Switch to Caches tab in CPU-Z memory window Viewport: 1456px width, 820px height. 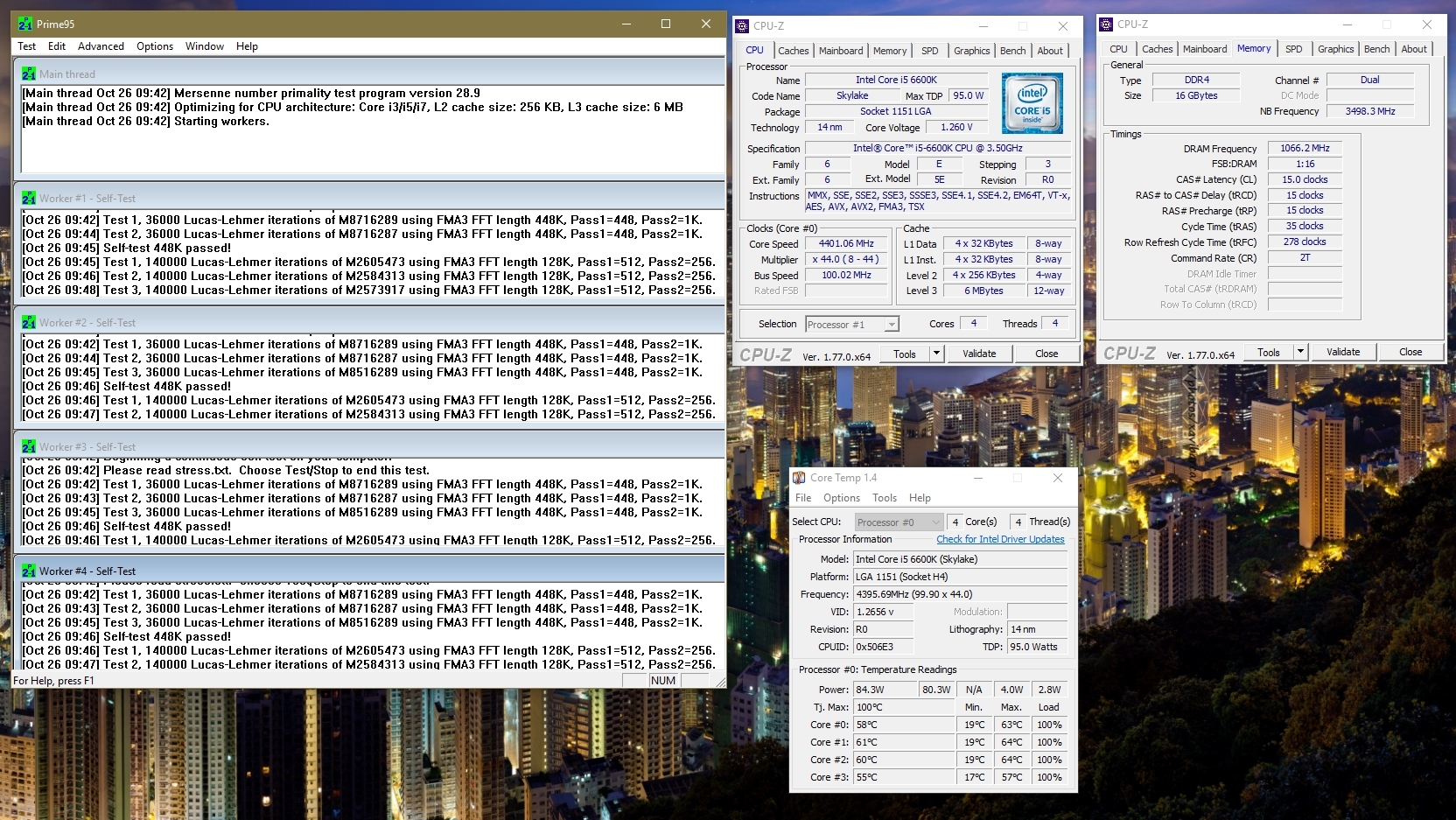click(x=1157, y=49)
